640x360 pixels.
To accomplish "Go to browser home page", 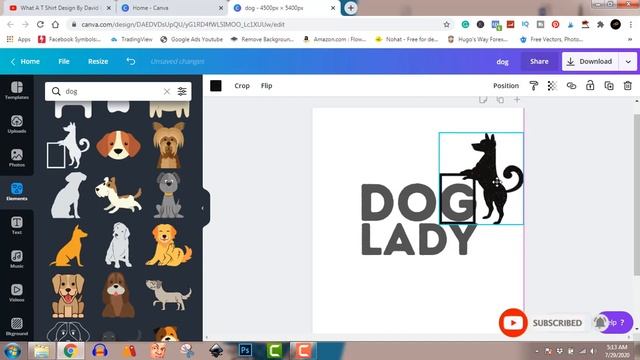I will click(55, 24).
